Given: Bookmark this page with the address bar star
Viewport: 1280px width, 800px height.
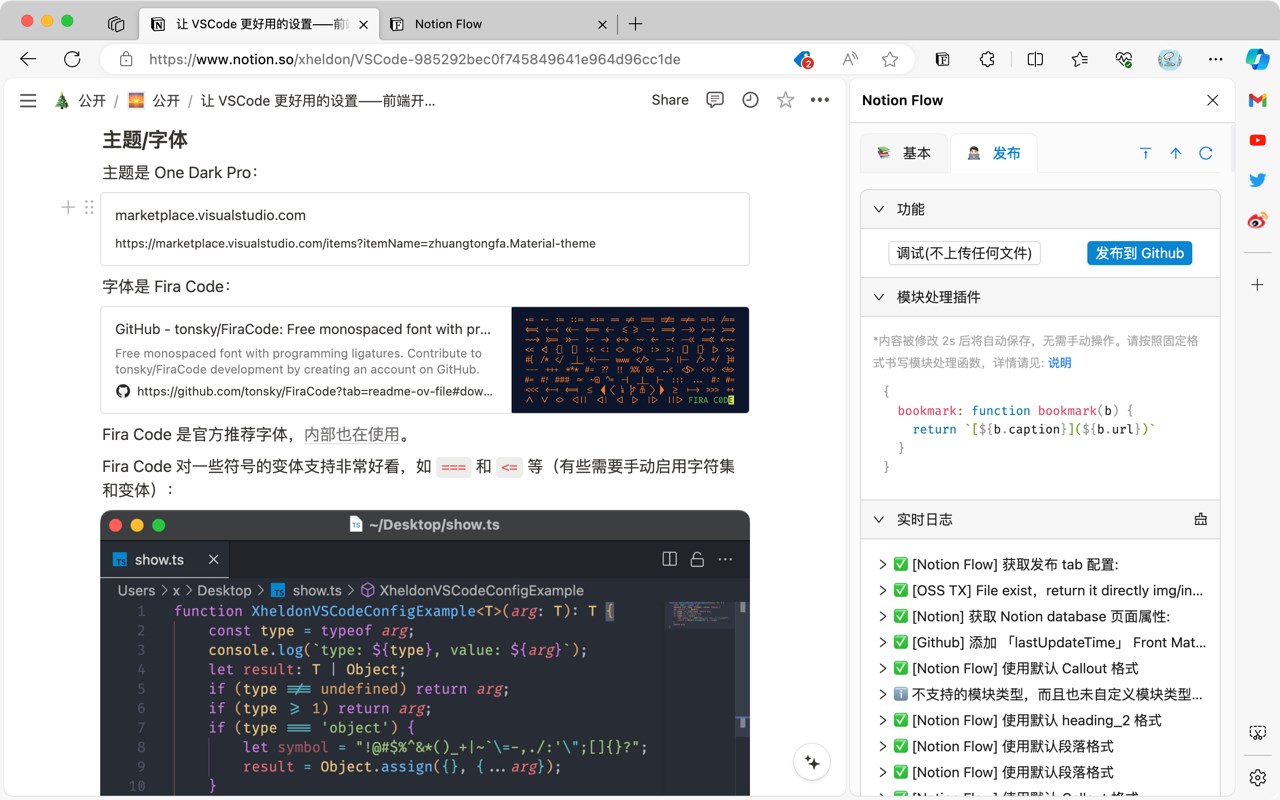Looking at the screenshot, I should 890,59.
